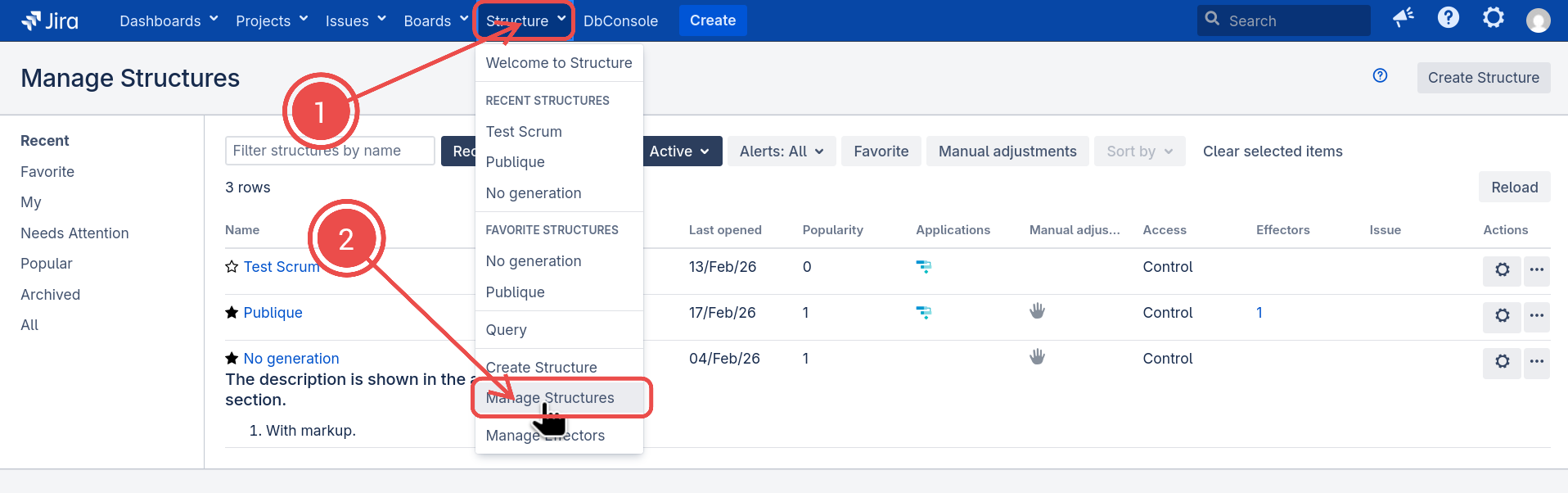Choose Query from the Structure menu

click(x=559, y=330)
